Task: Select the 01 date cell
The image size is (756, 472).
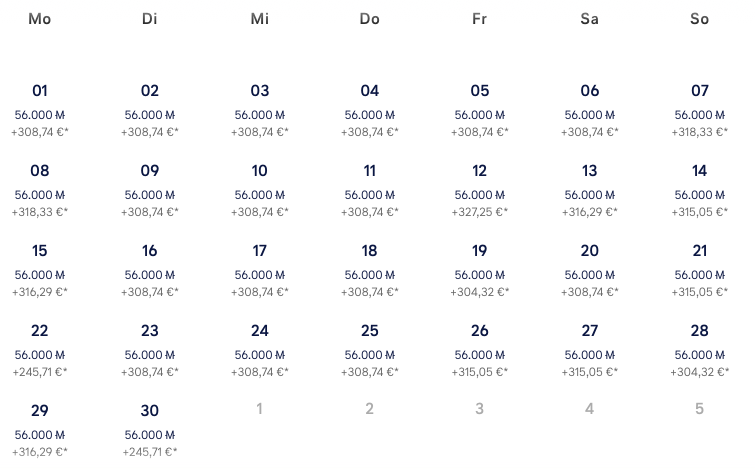Action: click(x=40, y=110)
